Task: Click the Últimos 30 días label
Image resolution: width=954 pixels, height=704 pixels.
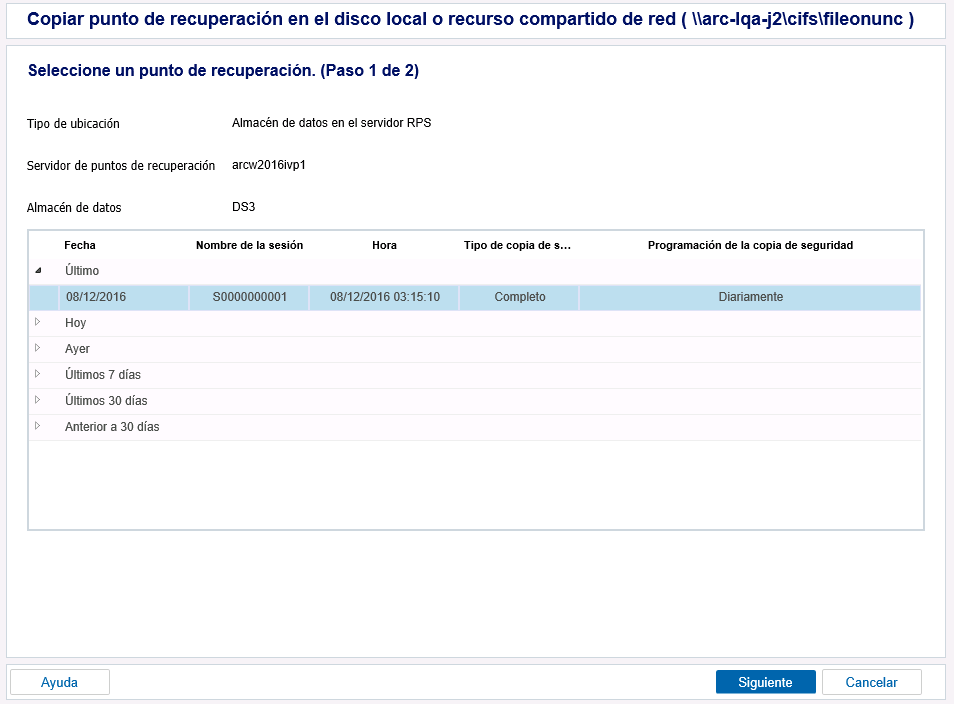Action: point(106,401)
